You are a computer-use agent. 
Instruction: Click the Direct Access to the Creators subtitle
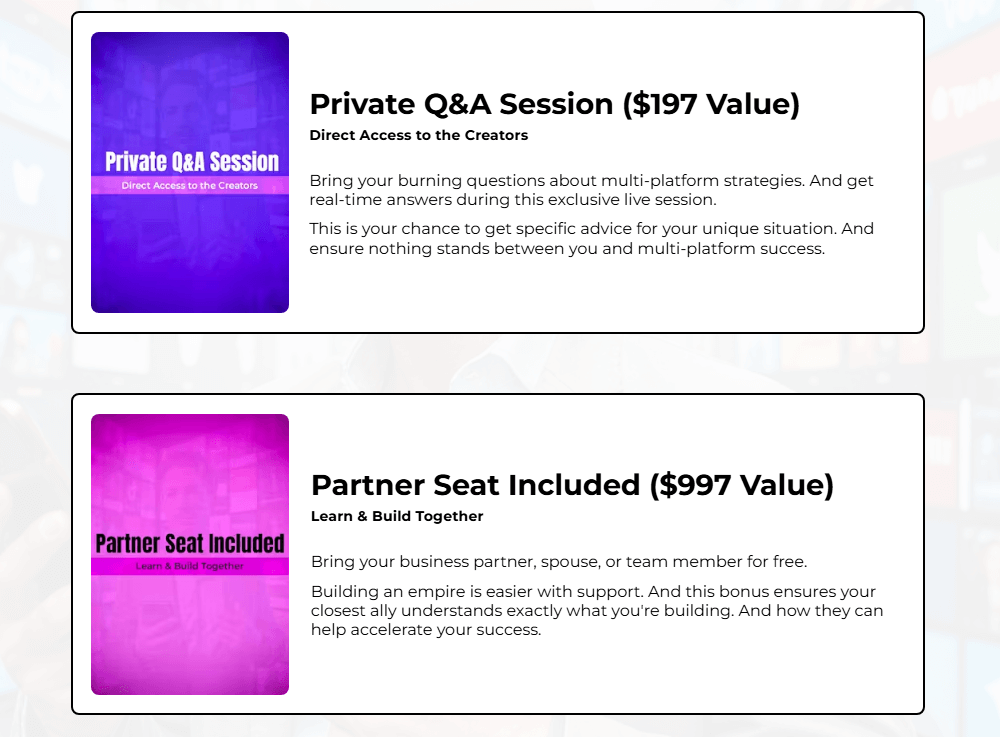click(418, 135)
